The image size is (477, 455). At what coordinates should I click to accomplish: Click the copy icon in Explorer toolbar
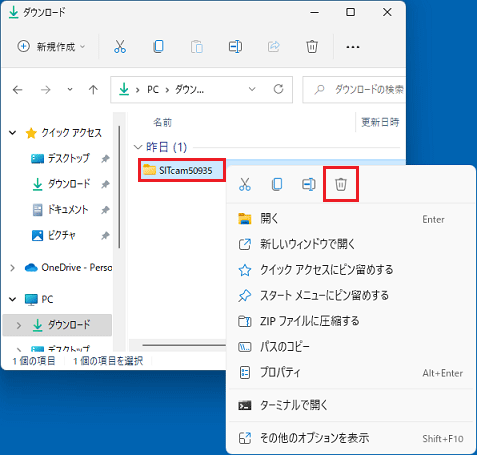[x=158, y=46]
